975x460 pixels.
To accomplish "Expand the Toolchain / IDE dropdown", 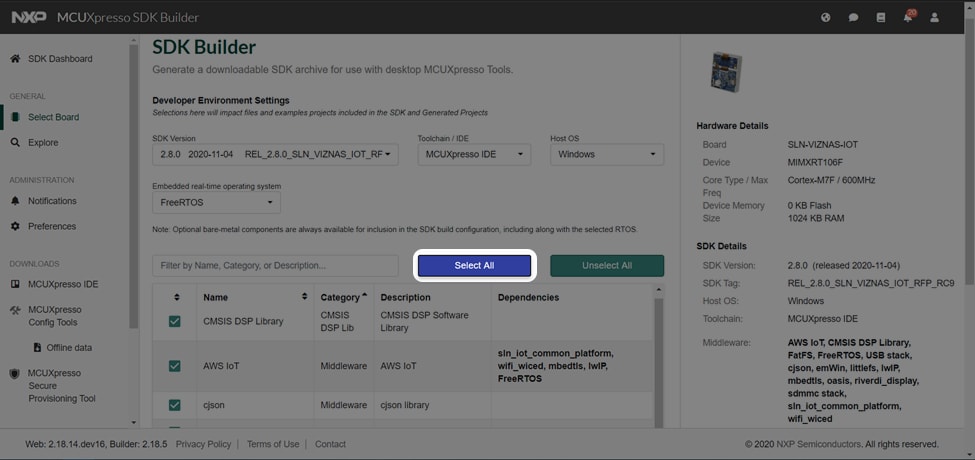I will pyautogui.click(x=475, y=154).
